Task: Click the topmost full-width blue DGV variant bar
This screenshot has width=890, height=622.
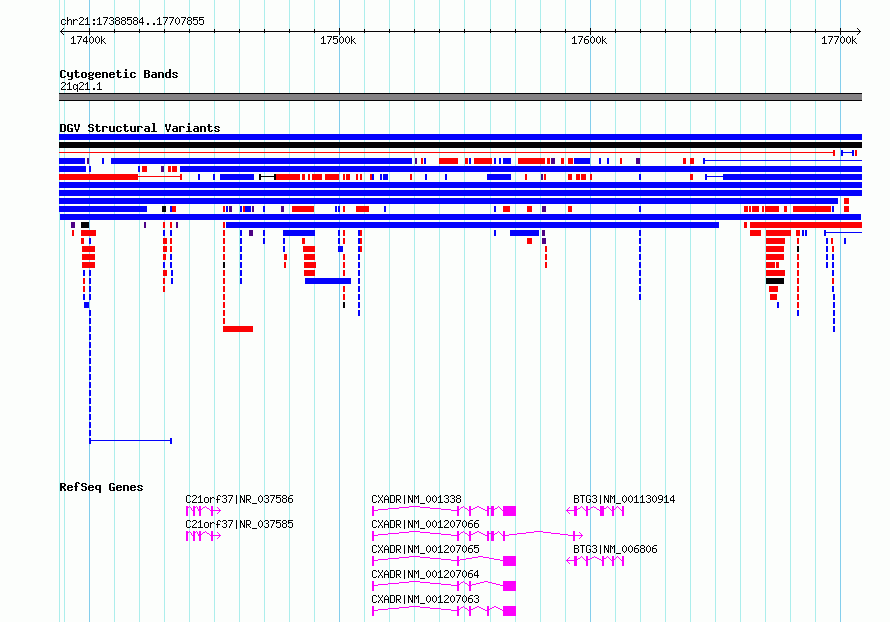Action: 460,137
